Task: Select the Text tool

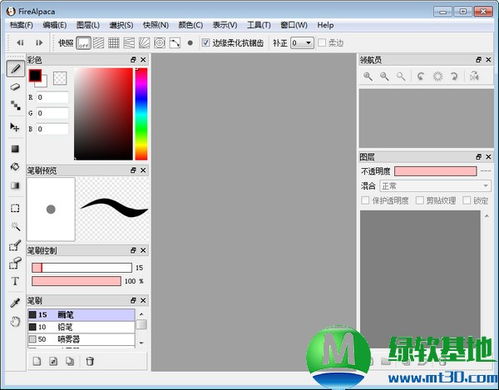Action: coord(15,281)
